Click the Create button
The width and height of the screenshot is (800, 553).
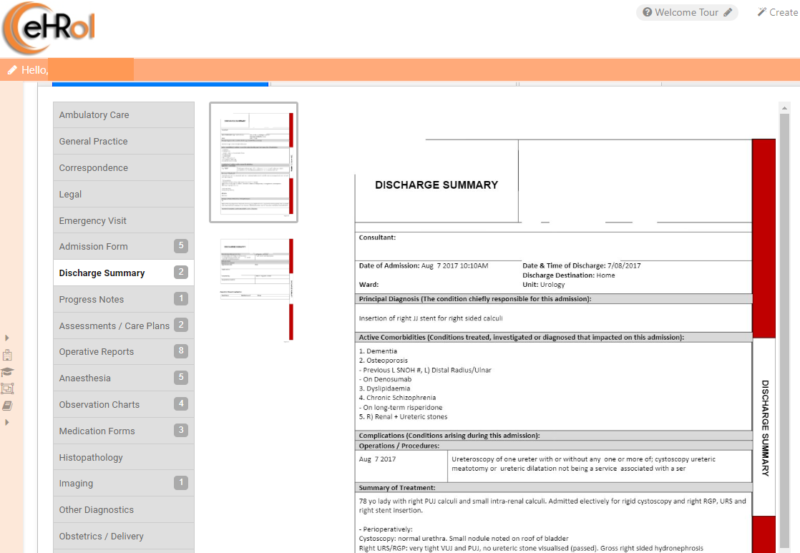(x=782, y=13)
